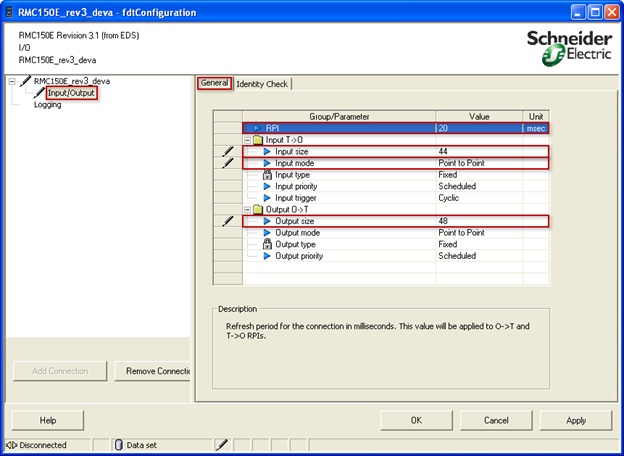This screenshot has width=624, height=456.
Task: Click the pencil icon in Output size row margin
Action: click(x=228, y=221)
